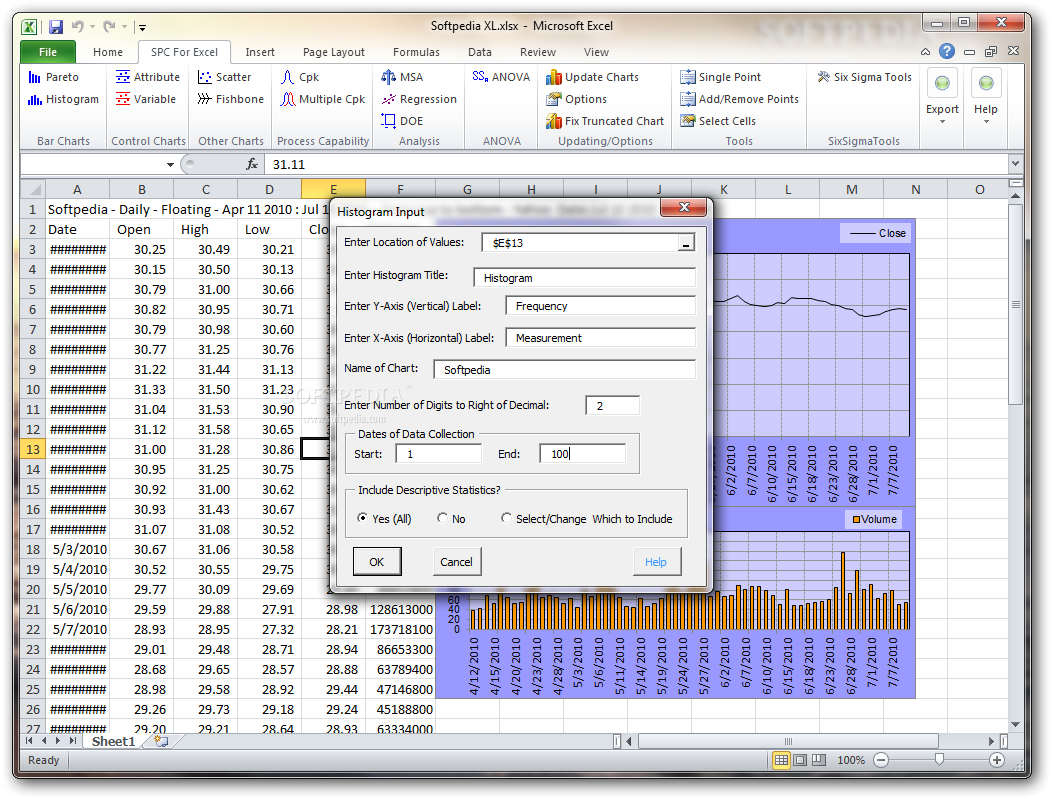This screenshot has width=1052, height=799.
Task: Click the Select Cells tool
Action: 718,121
